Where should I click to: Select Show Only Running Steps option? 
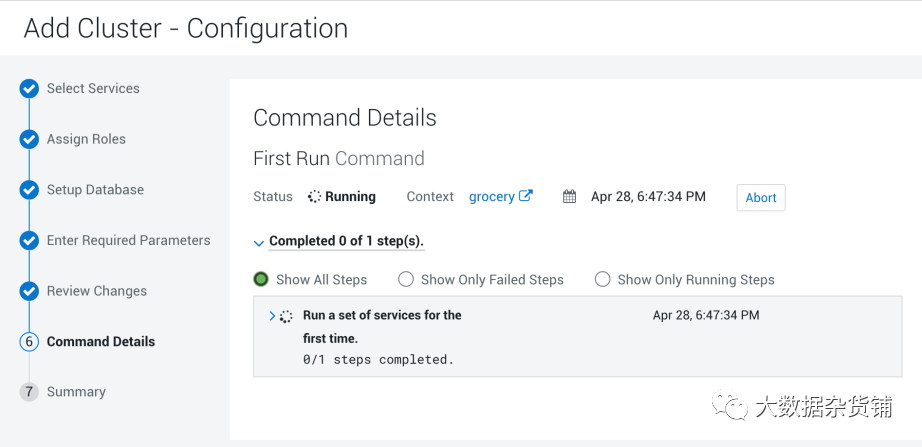coord(602,279)
